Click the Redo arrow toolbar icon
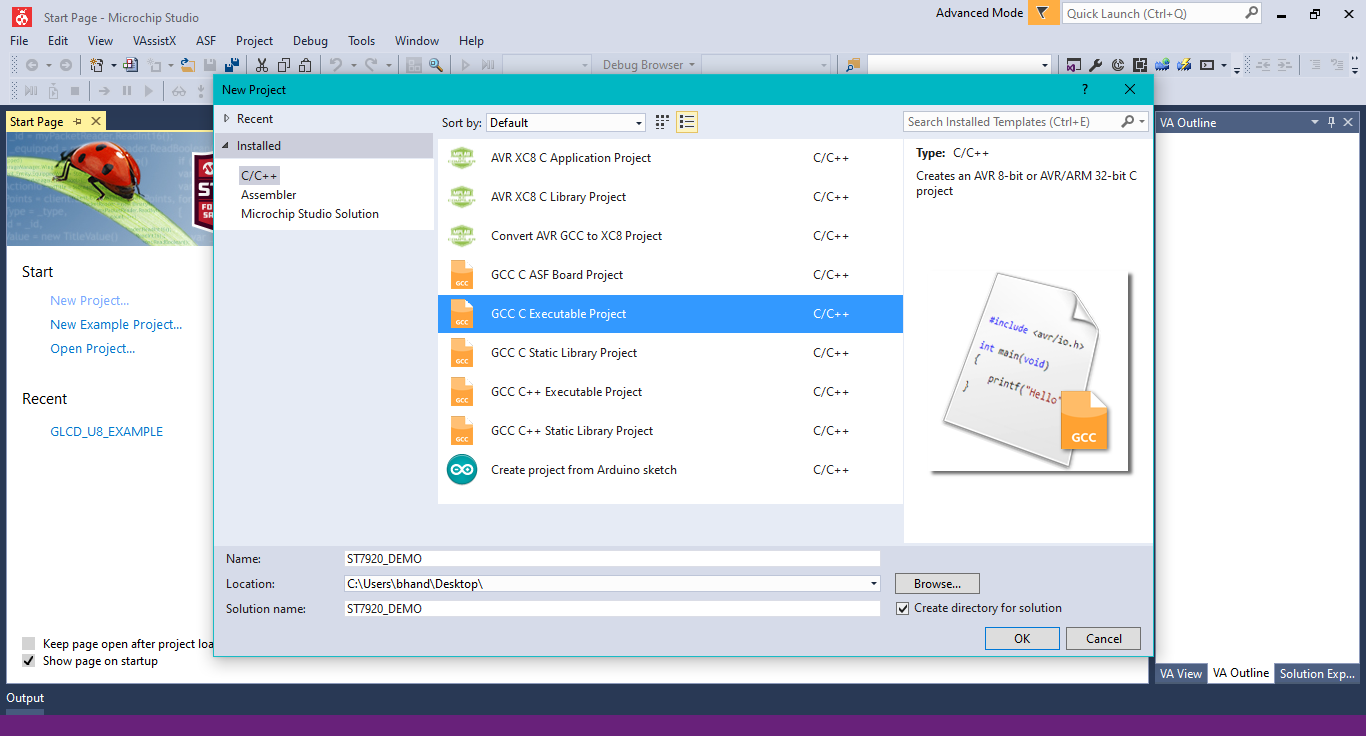Viewport: 1366px width, 736px height. pyautogui.click(x=370, y=65)
